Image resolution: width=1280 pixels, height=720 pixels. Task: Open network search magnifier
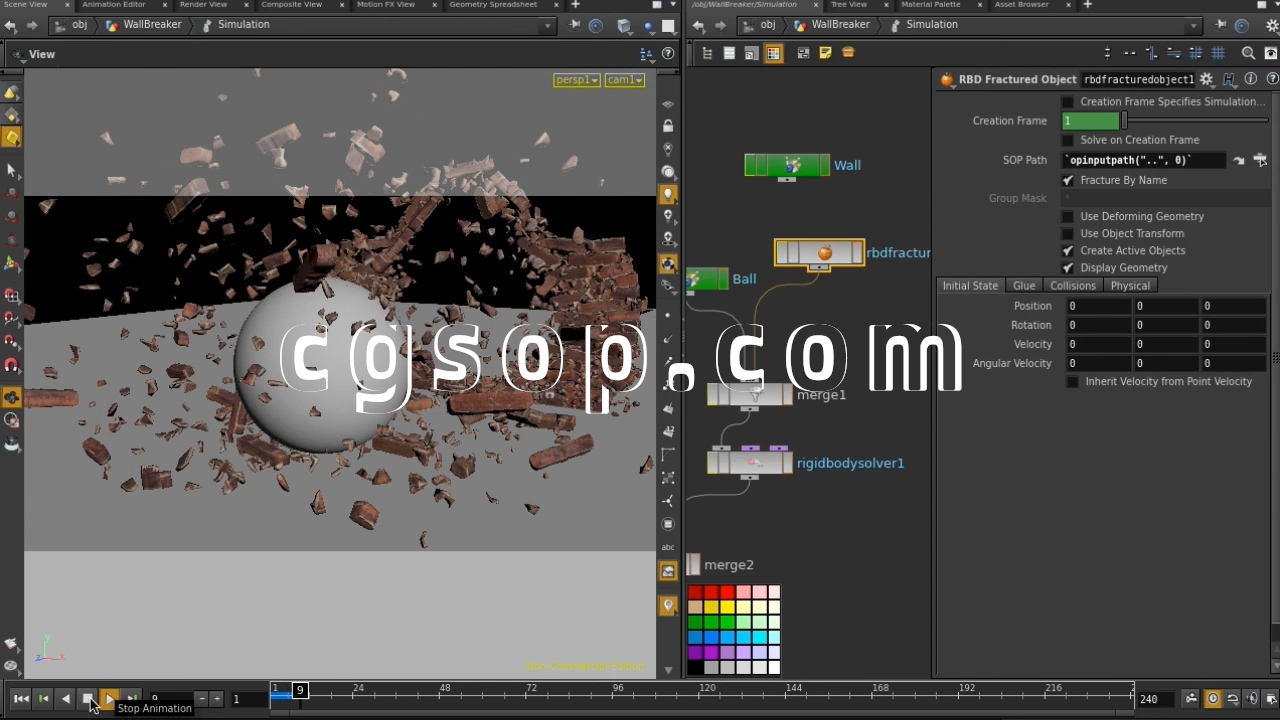(x=1248, y=53)
